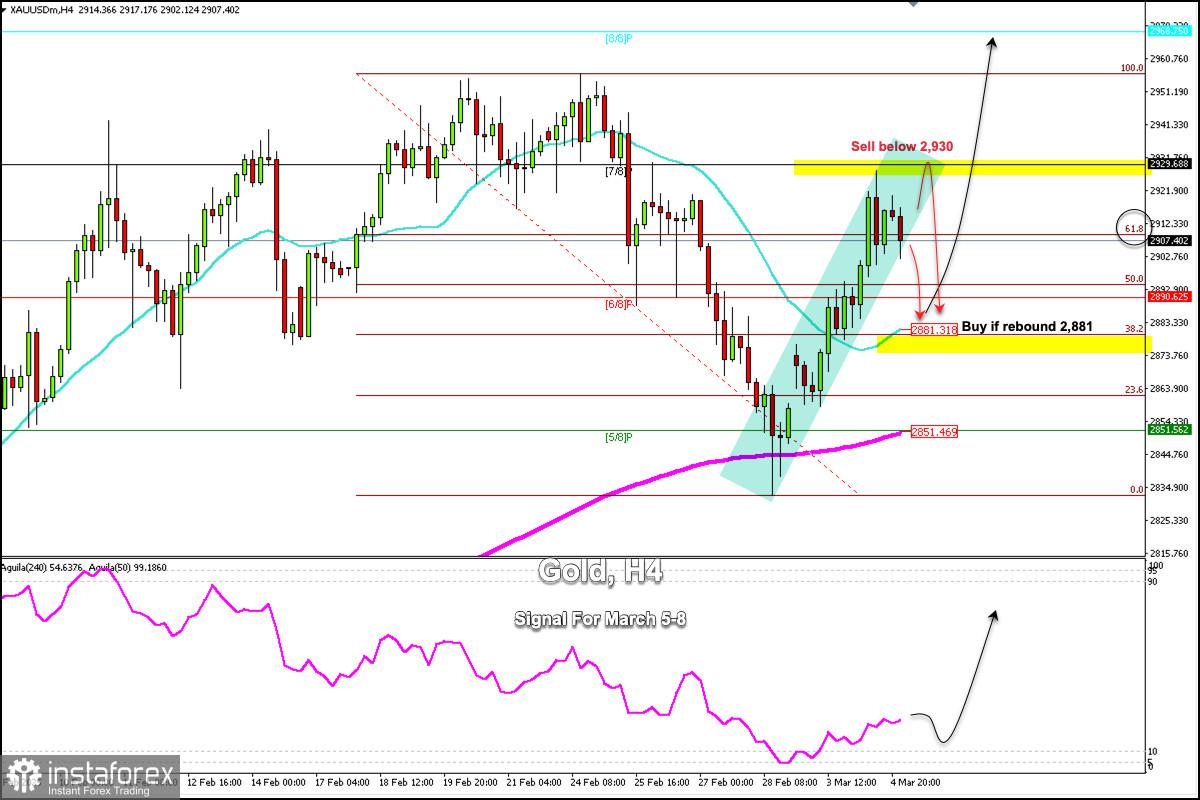Select the 0.0 Fibonacci level label
Viewport: 1200px width, 800px height.
click(1136, 490)
